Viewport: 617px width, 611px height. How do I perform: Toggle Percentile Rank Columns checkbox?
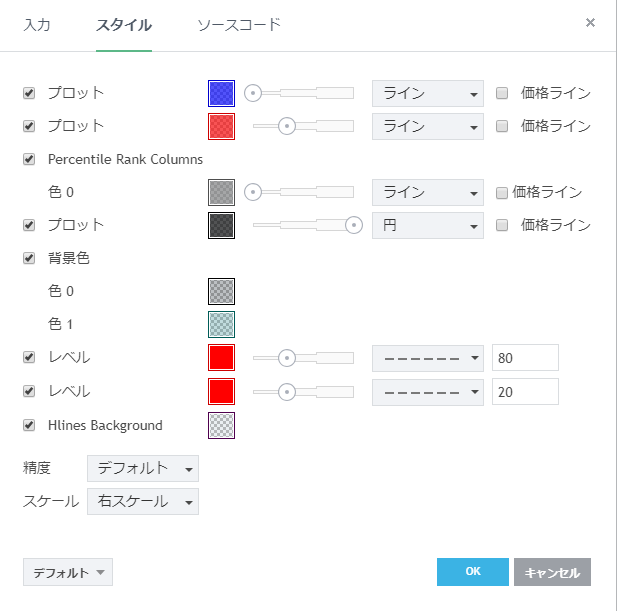pyautogui.click(x=29, y=159)
